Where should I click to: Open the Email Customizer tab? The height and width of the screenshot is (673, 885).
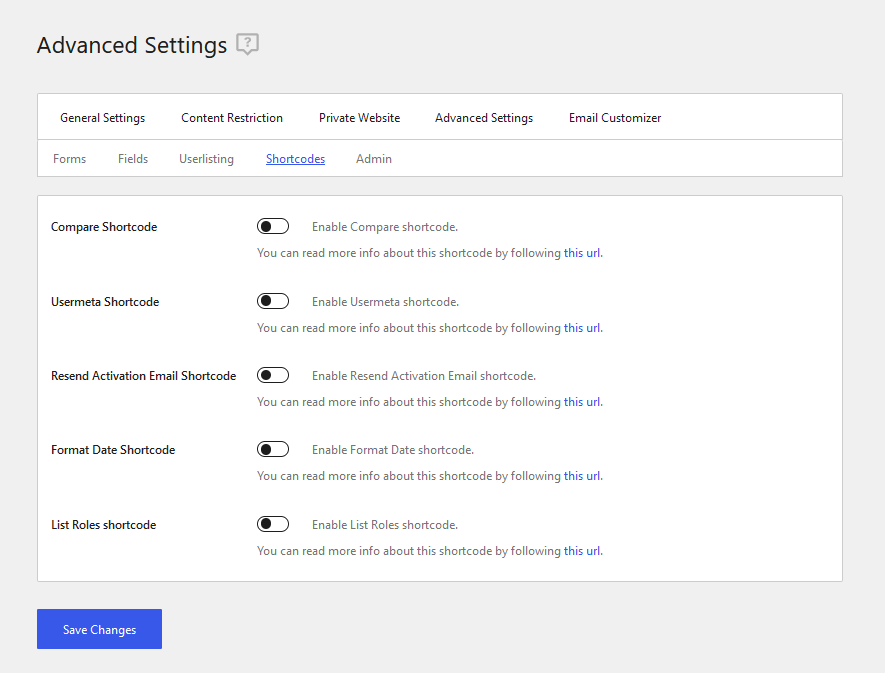click(x=615, y=118)
